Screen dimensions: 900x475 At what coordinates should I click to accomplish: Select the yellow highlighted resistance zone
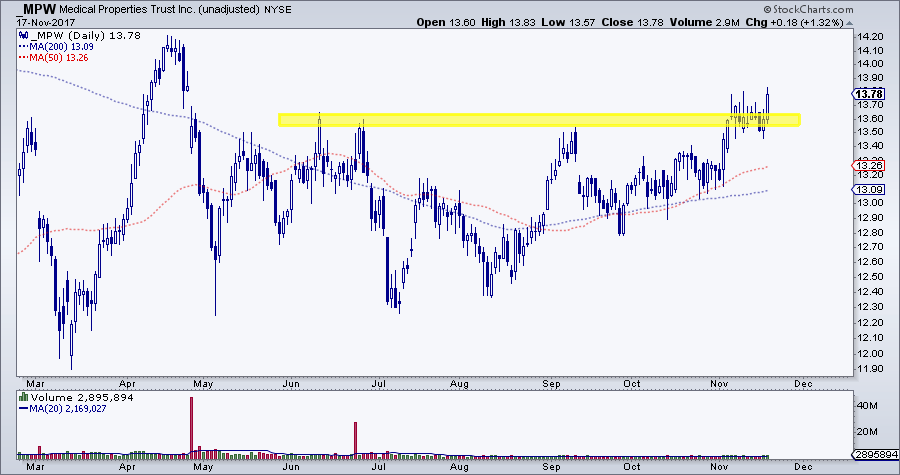point(538,120)
